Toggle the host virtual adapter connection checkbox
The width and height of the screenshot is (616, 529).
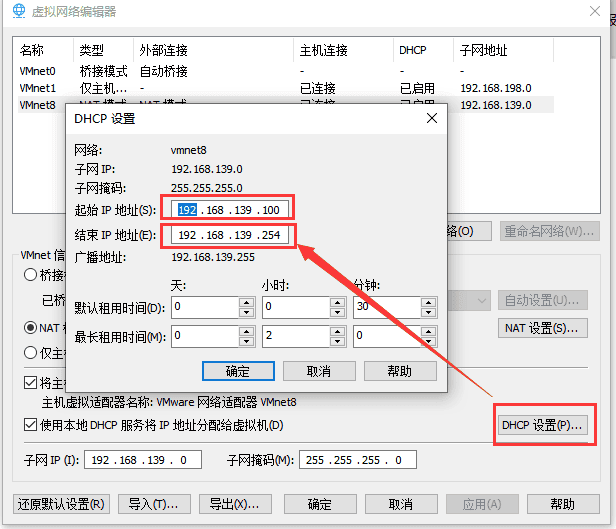click(x=29, y=382)
